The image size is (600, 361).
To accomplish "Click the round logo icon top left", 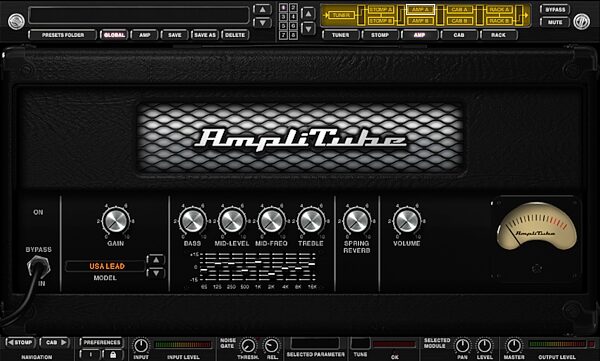I will (16, 21).
